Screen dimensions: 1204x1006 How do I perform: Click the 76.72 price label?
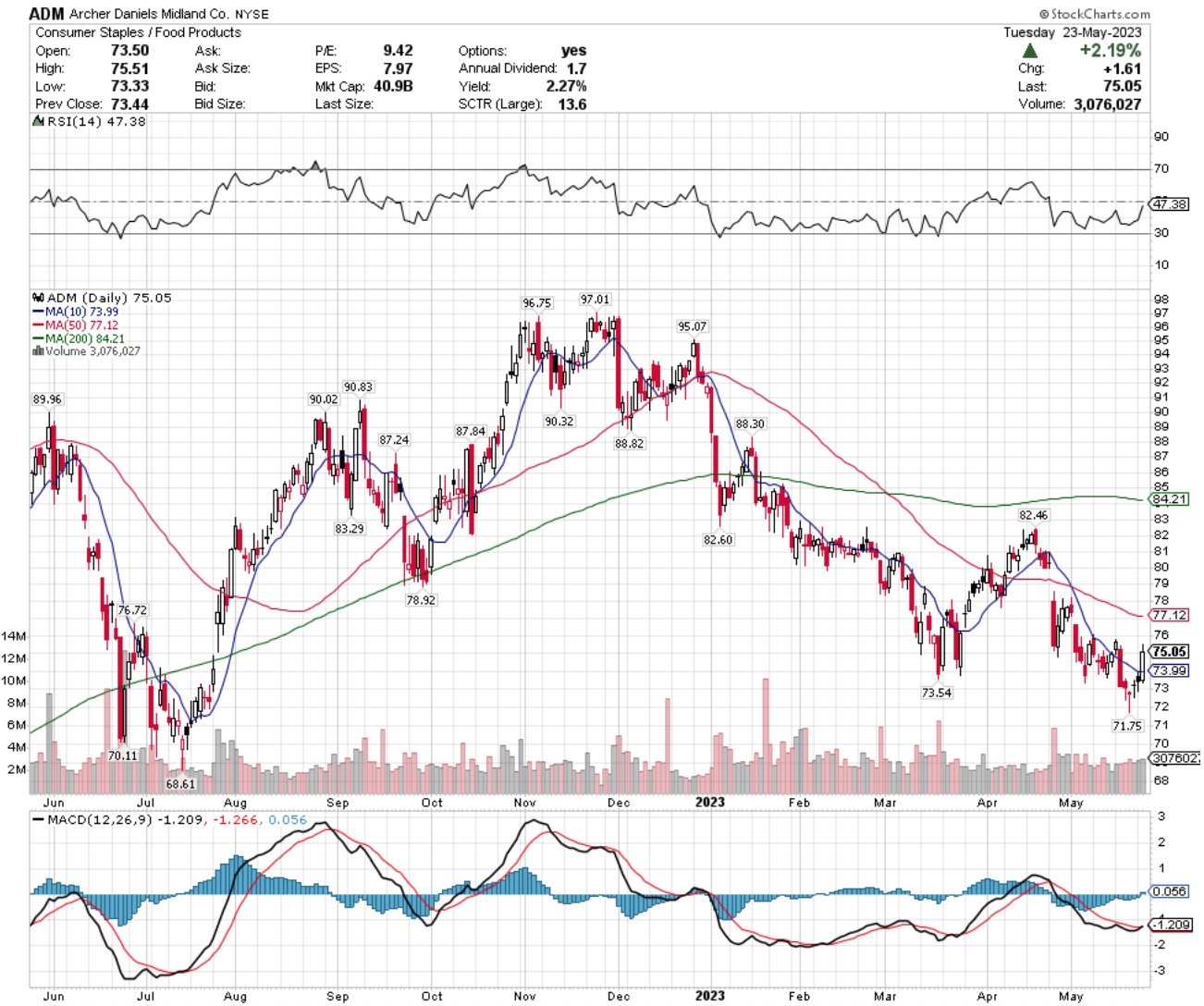[132, 610]
